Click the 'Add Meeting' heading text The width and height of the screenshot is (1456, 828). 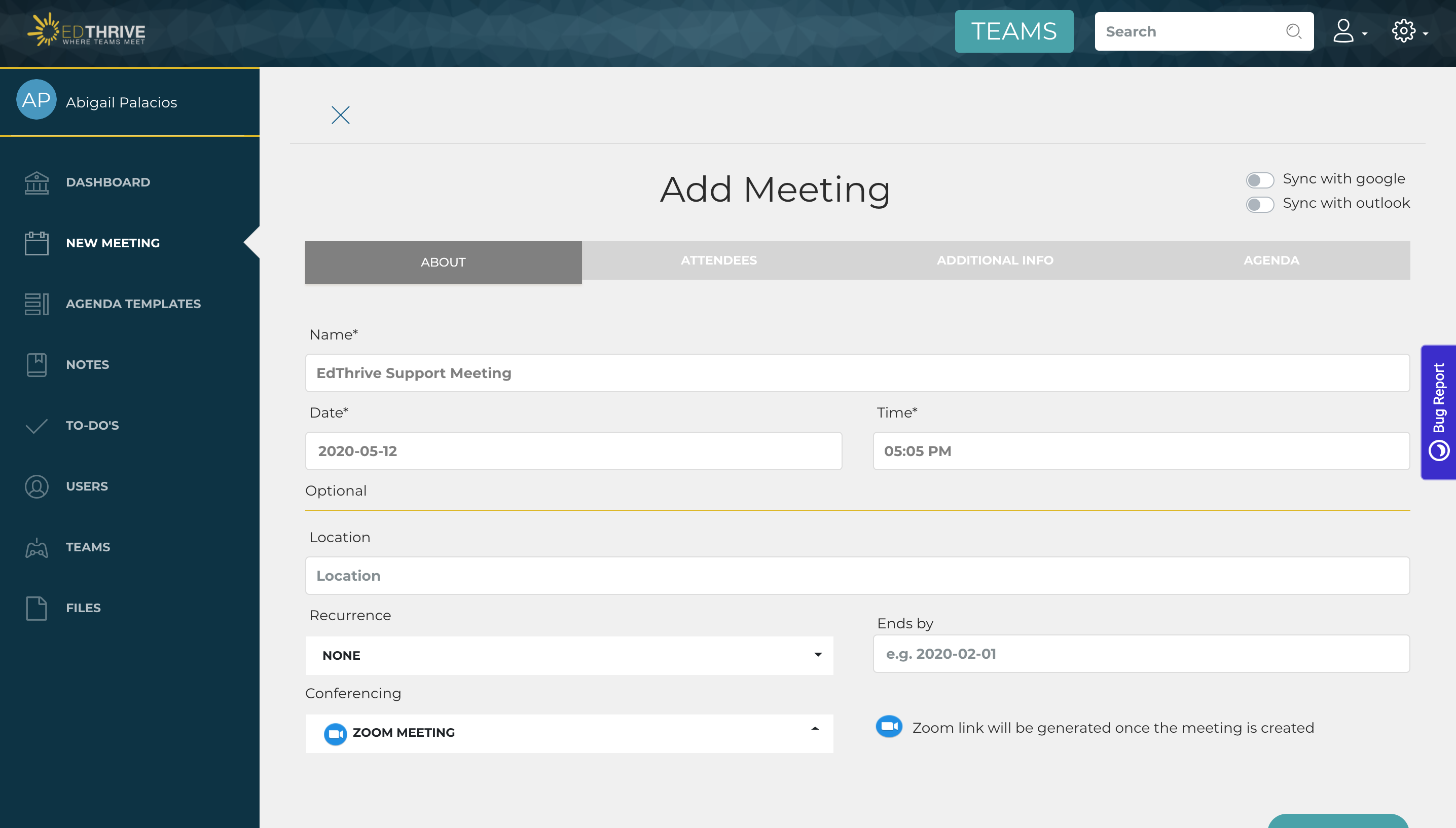pos(775,190)
